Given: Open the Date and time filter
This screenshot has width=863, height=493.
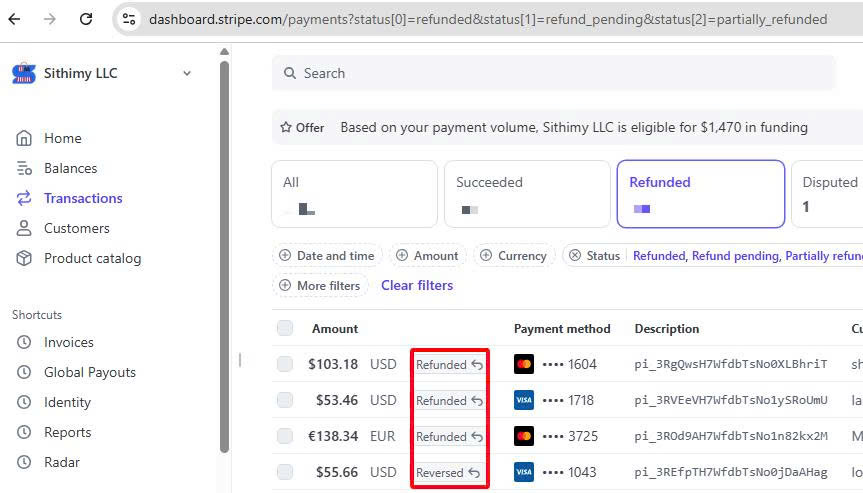Looking at the screenshot, I should click(x=327, y=256).
